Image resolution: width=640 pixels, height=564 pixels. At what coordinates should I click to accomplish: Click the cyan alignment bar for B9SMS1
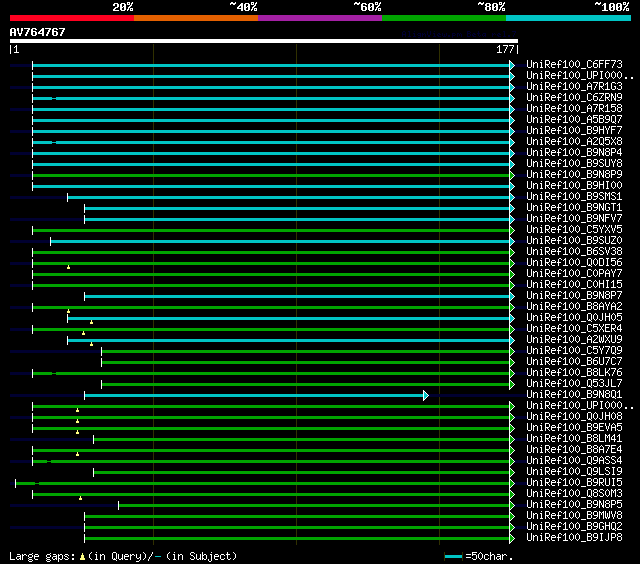pos(289,198)
